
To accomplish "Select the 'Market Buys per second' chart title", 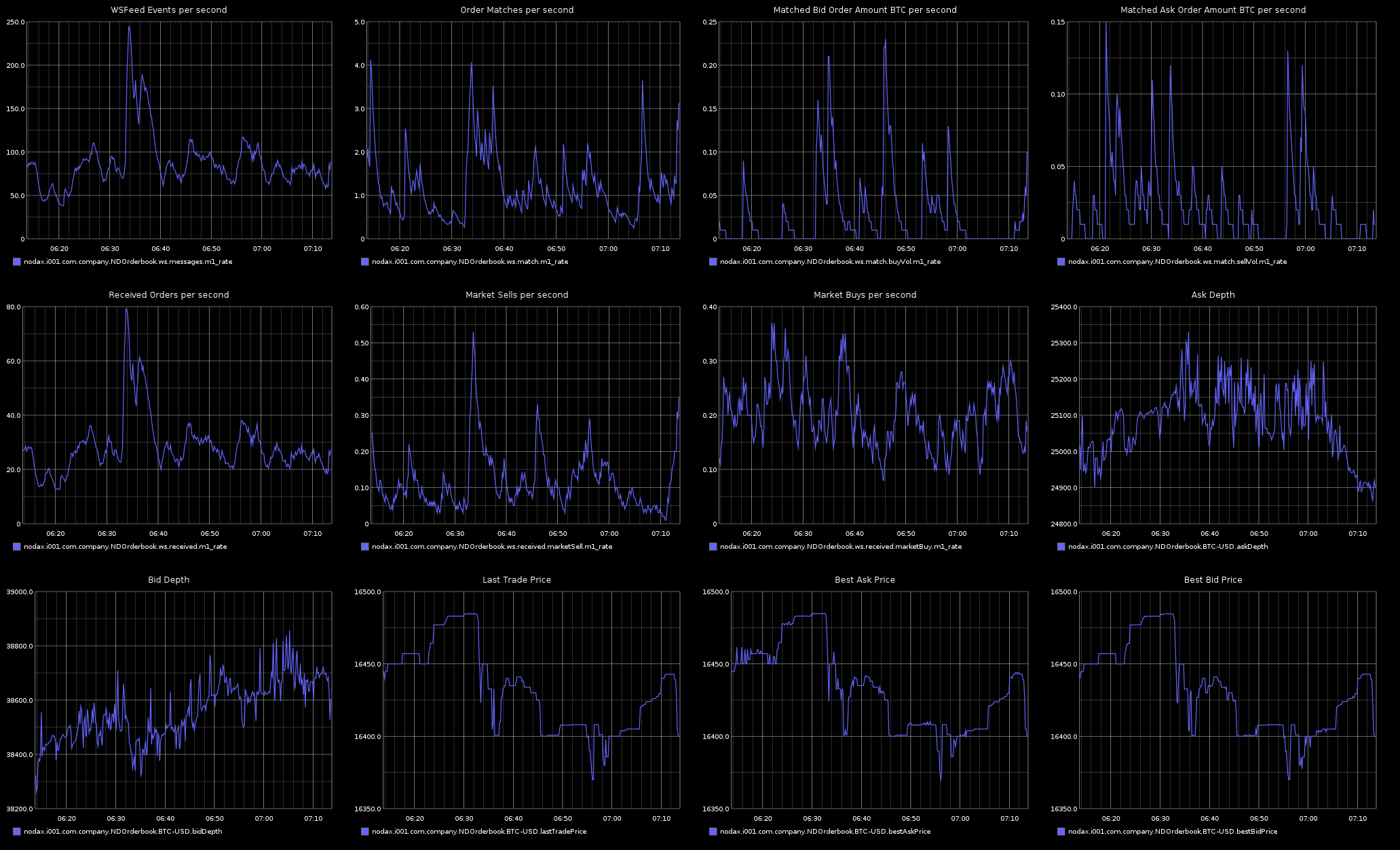I will 865,295.
